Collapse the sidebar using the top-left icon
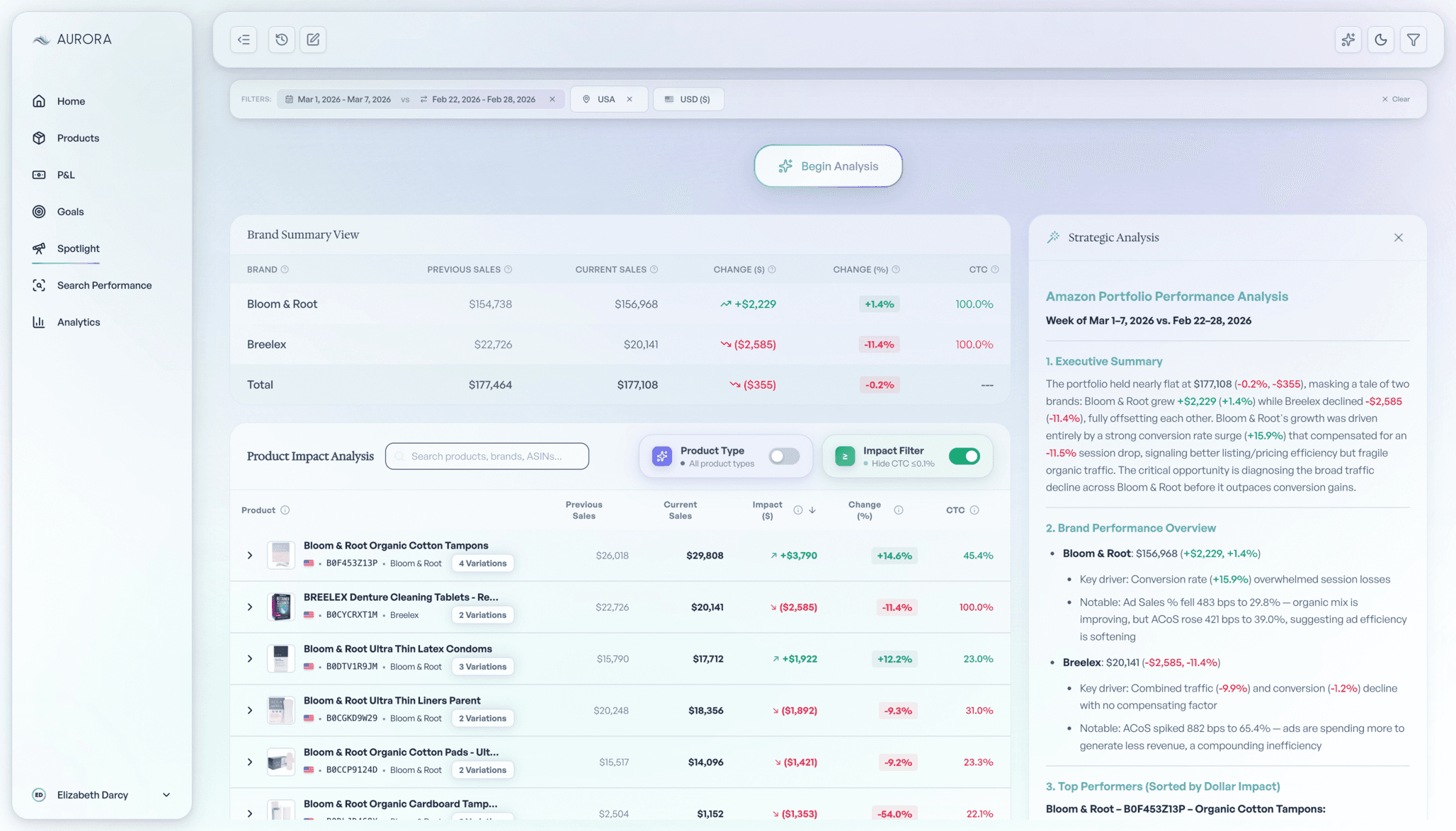 244,40
